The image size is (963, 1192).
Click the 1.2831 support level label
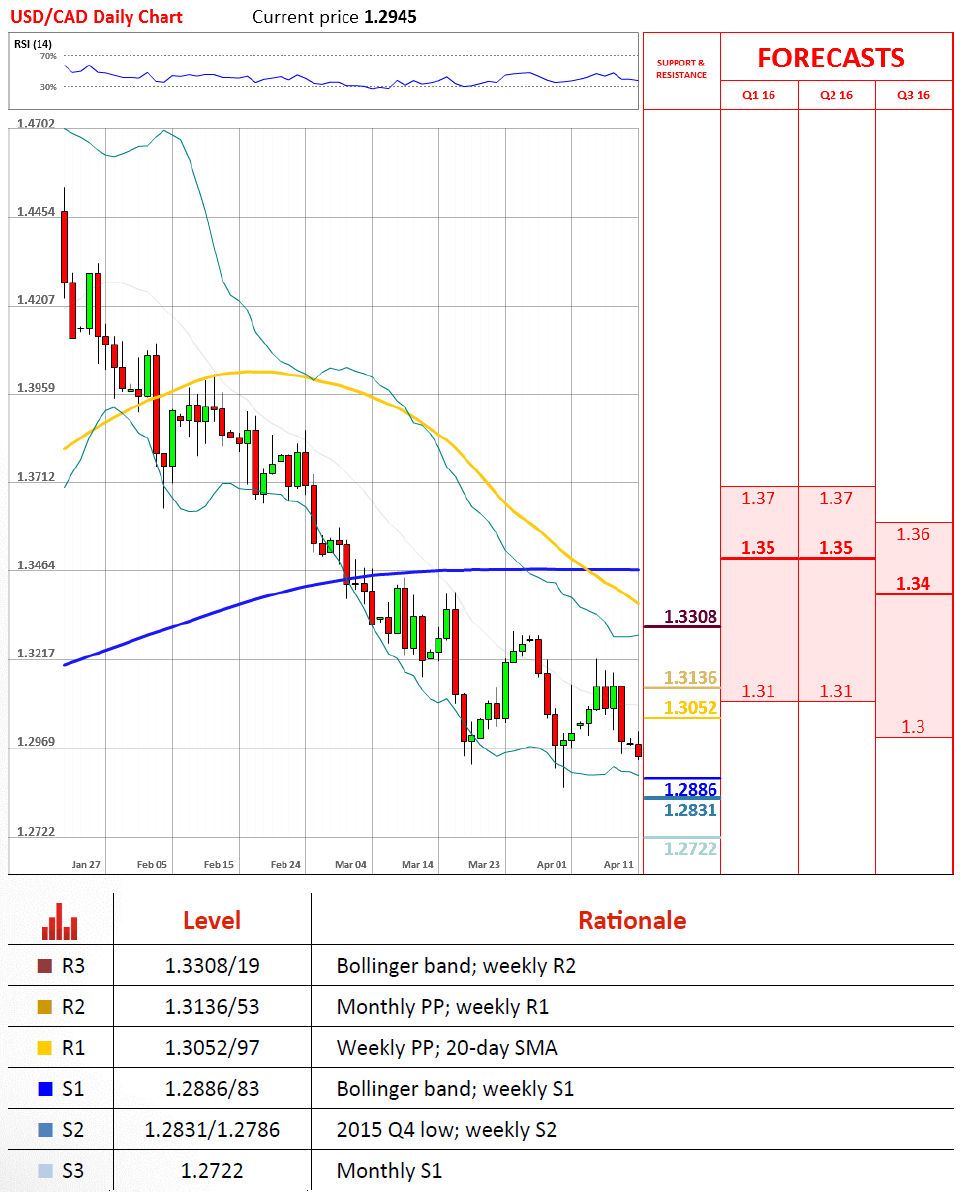click(690, 810)
